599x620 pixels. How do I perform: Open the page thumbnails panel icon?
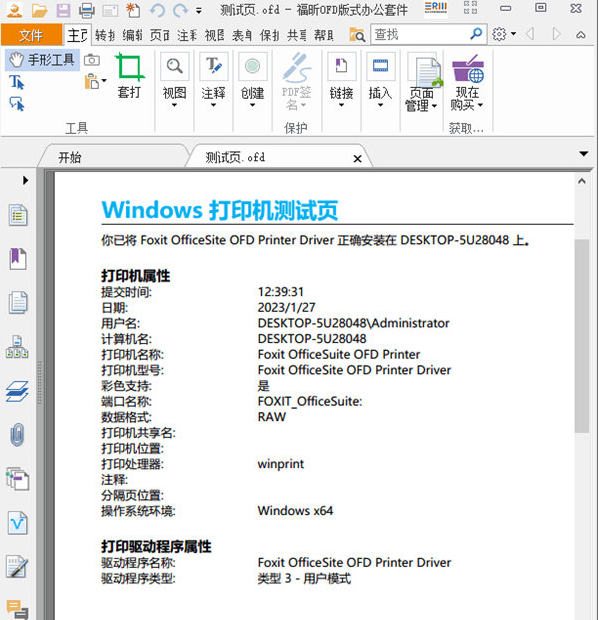tap(18, 302)
